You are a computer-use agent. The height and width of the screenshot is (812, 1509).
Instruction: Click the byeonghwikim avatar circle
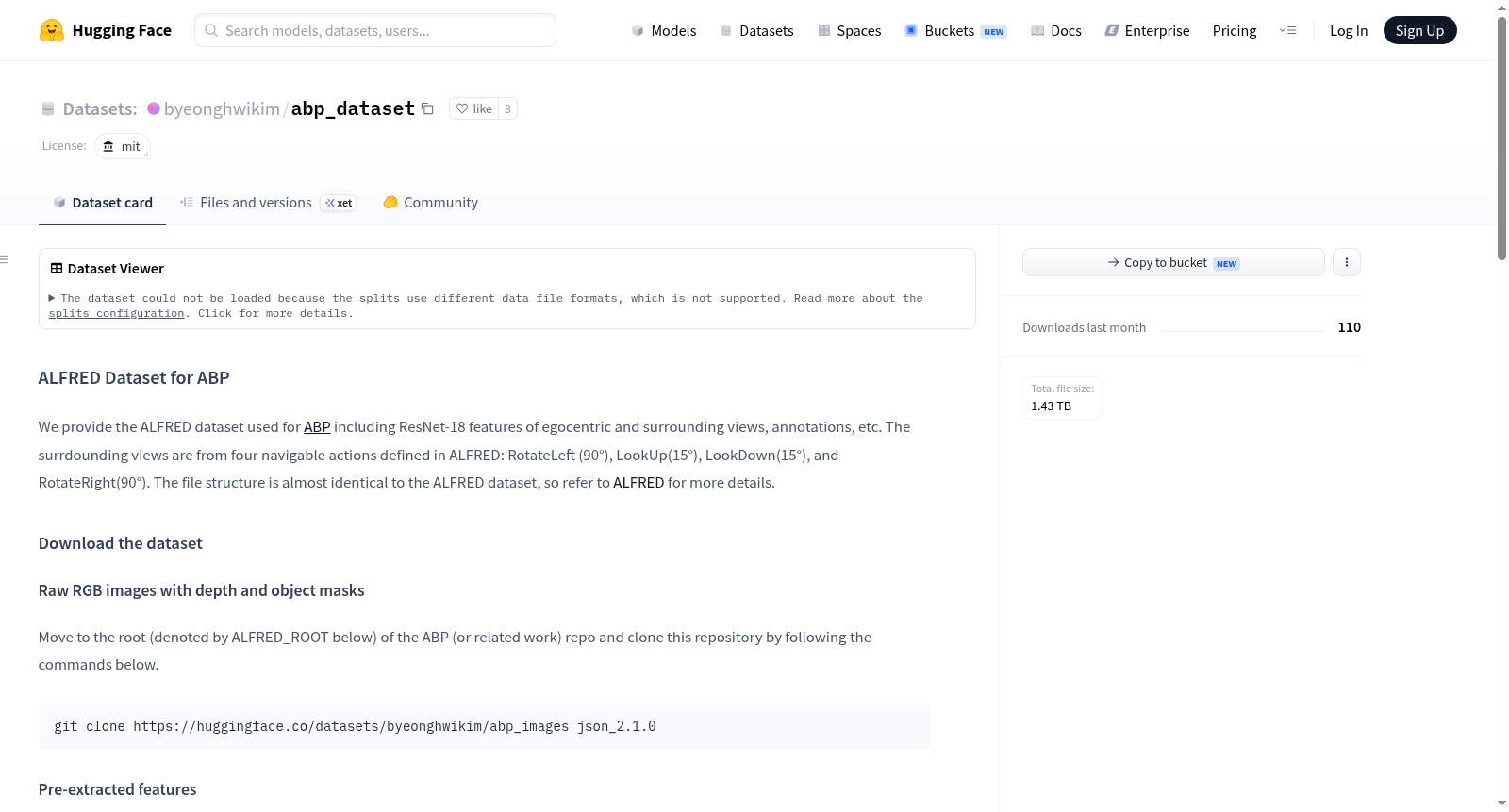154,108
